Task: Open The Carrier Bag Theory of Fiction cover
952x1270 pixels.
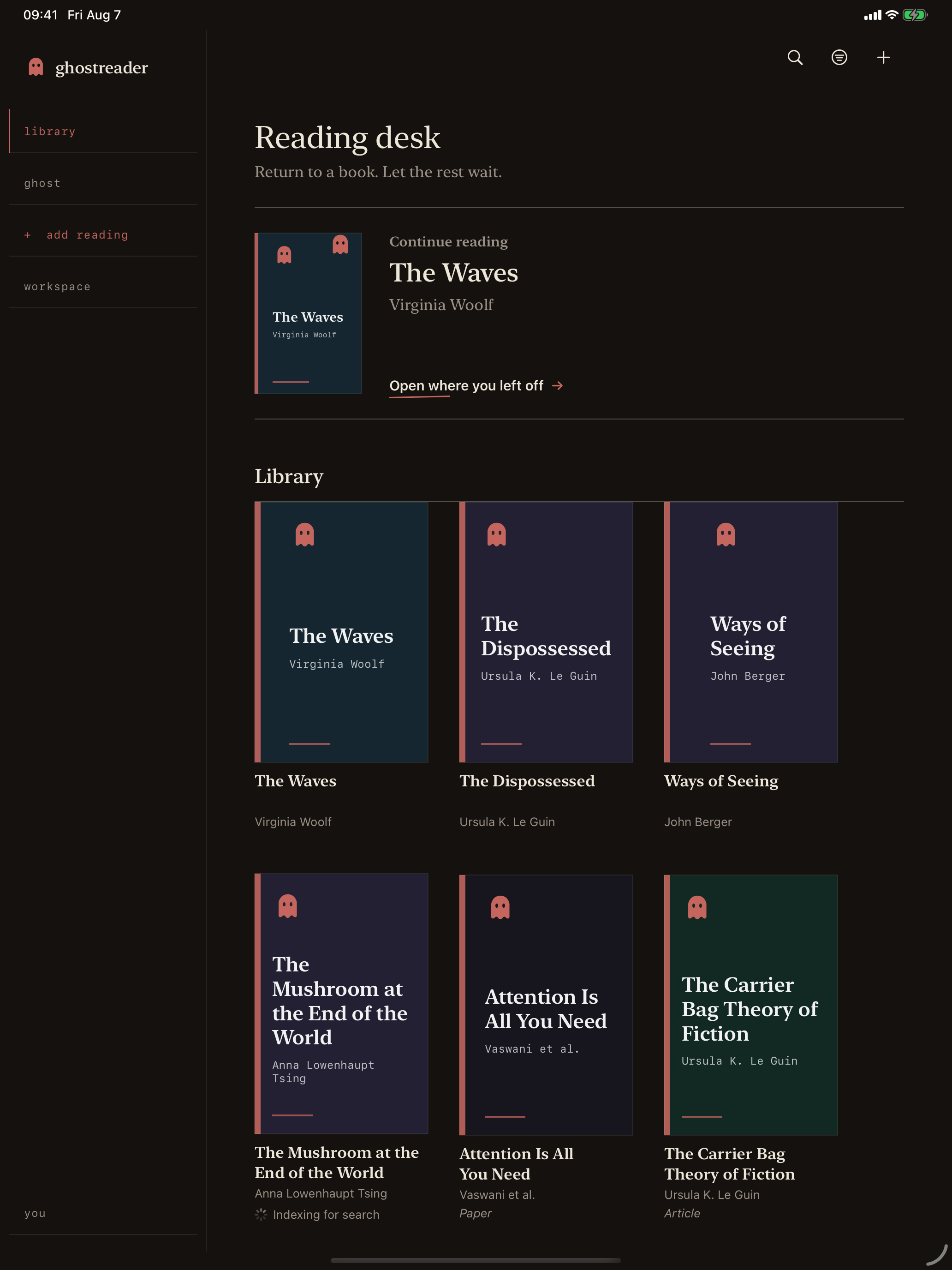Action: (750, 1005)
